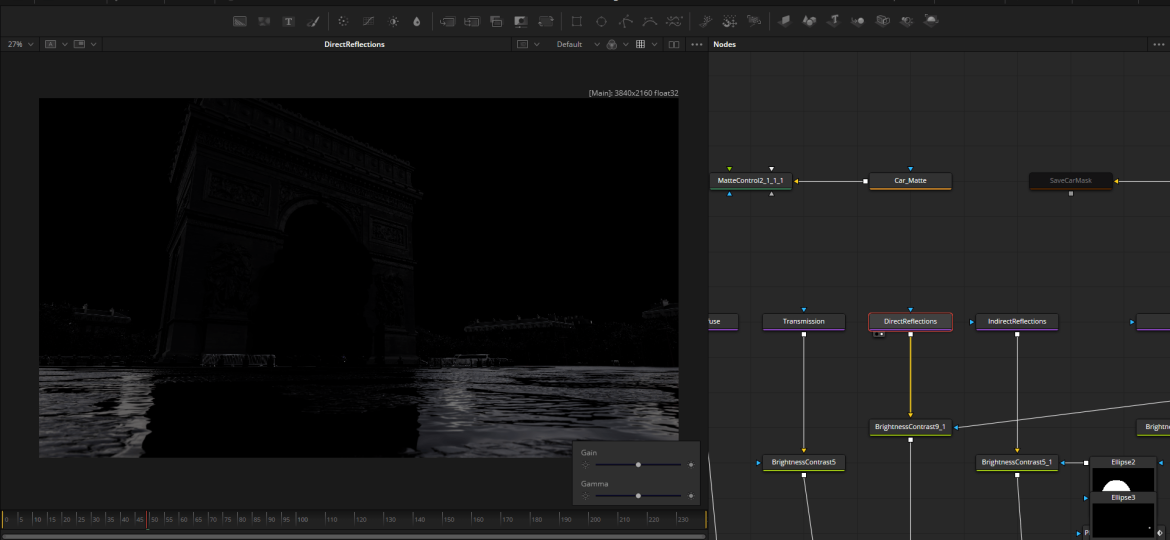
Task: Toggle the viewer grid guides button
Action: [x=641, y=44]
